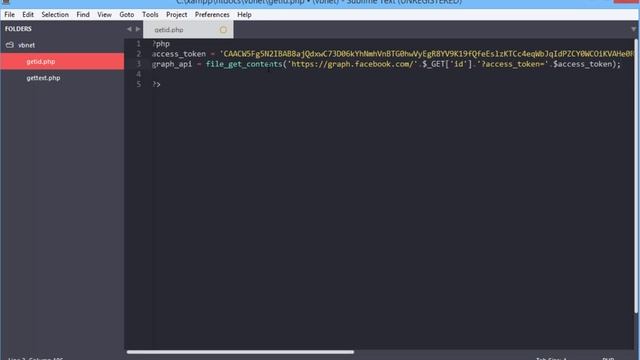Click line number 4 in the gutter
The image size is (640, 360).
click(x=138, y=74)
